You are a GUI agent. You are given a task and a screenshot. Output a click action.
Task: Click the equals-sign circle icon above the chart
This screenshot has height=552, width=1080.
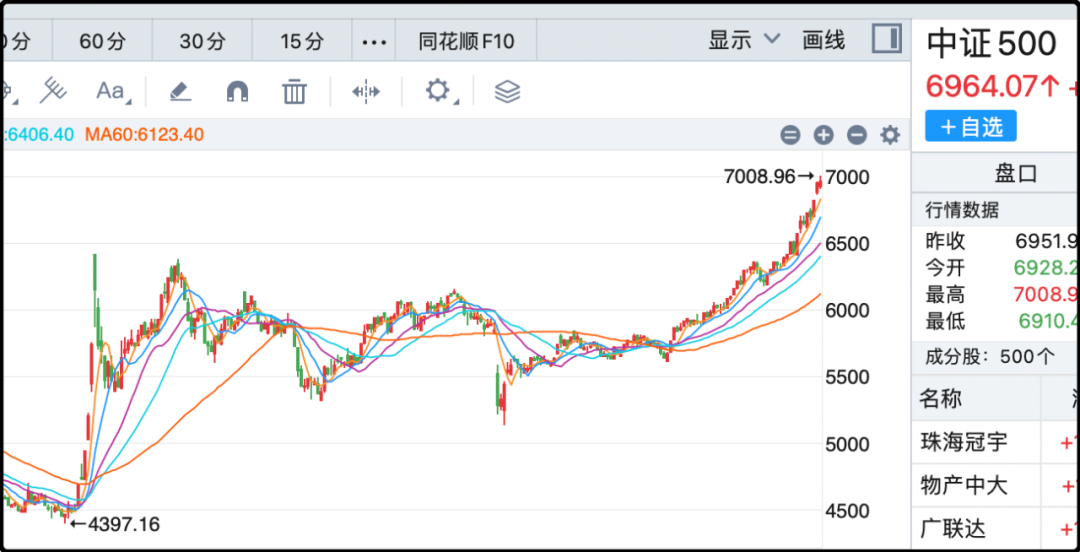(x=790, y=135)
